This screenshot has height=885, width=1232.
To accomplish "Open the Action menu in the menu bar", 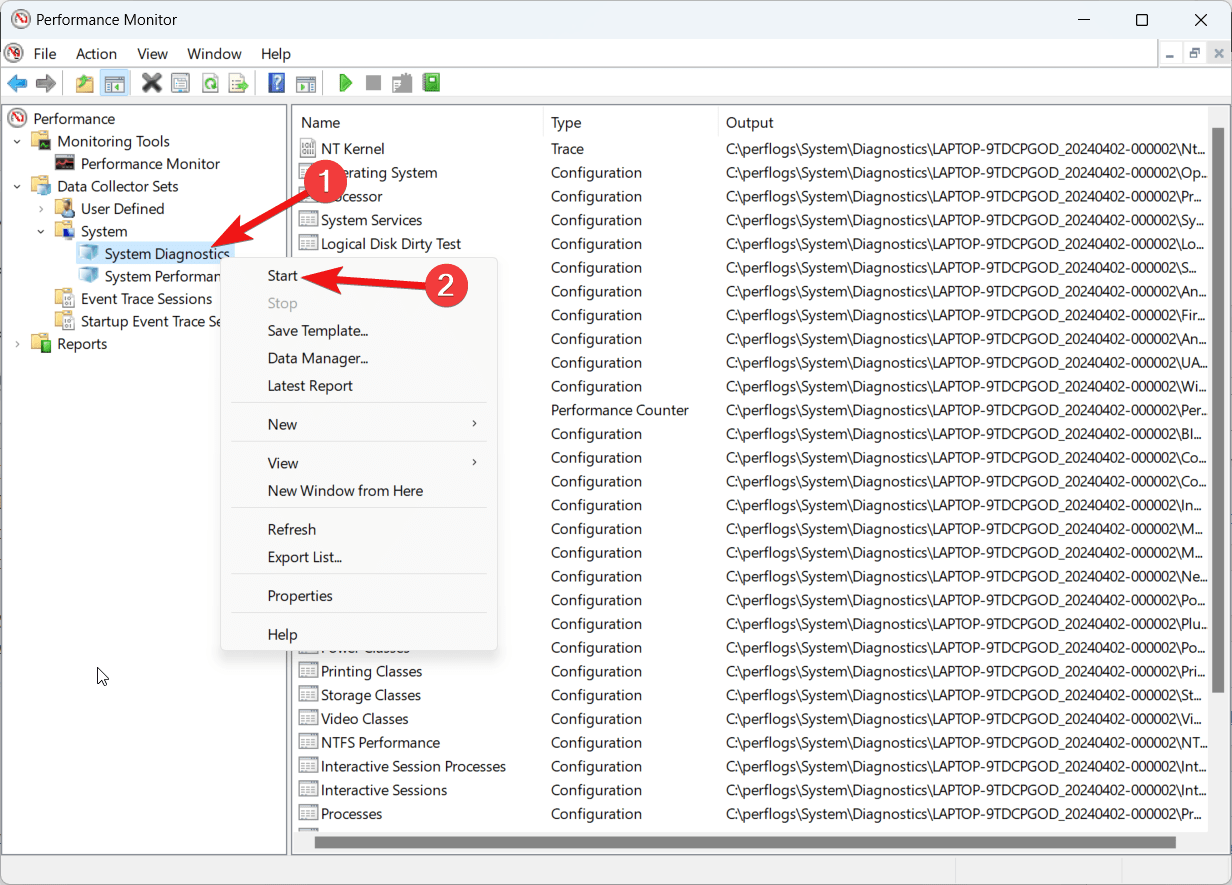I will click(x=96, y=54).
